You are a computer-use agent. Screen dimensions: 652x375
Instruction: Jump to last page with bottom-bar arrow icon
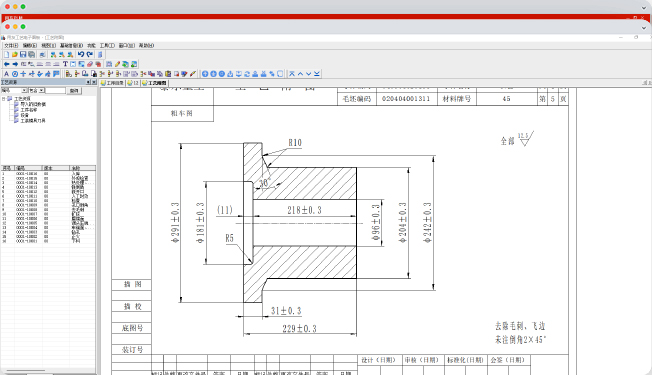pos(317,74)
